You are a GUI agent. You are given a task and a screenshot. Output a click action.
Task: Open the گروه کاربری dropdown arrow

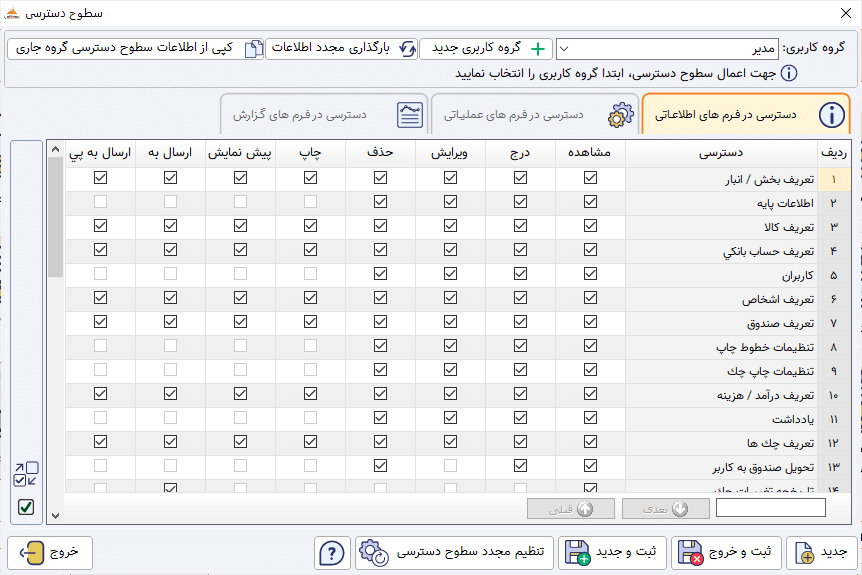pos(564,49)
